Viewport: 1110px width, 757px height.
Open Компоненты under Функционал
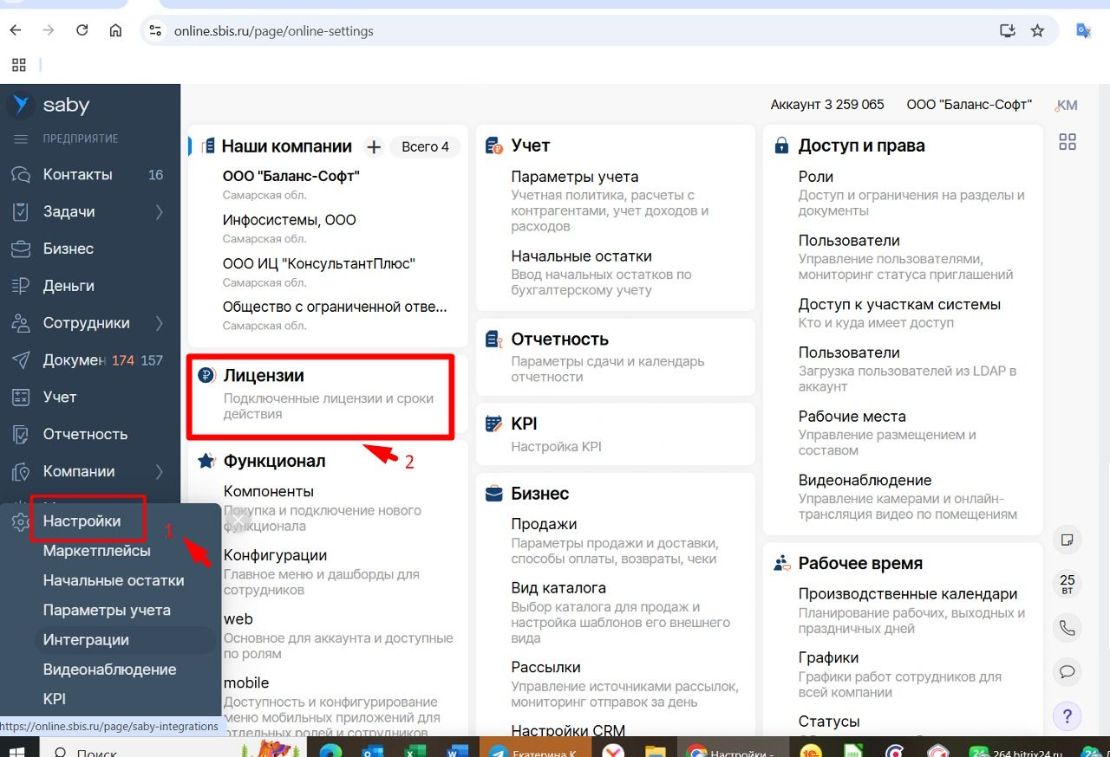(x=268, y=491)
